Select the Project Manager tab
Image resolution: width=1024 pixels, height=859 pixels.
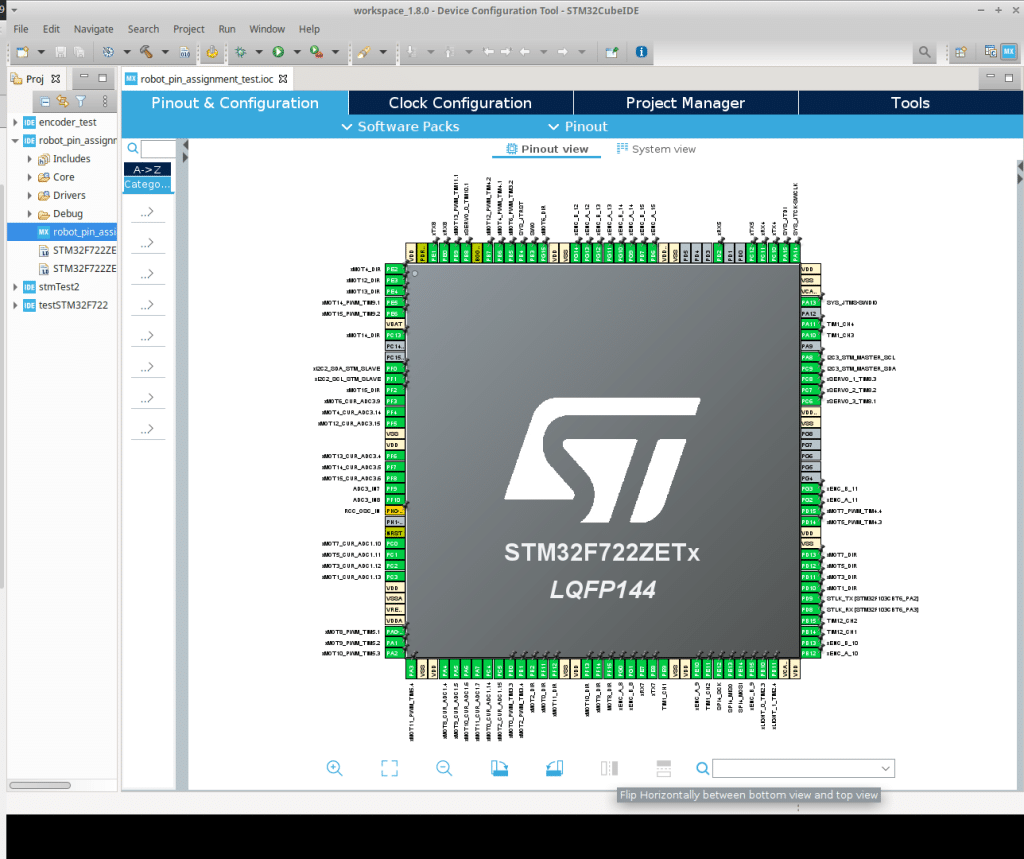[x=685, y=103]
